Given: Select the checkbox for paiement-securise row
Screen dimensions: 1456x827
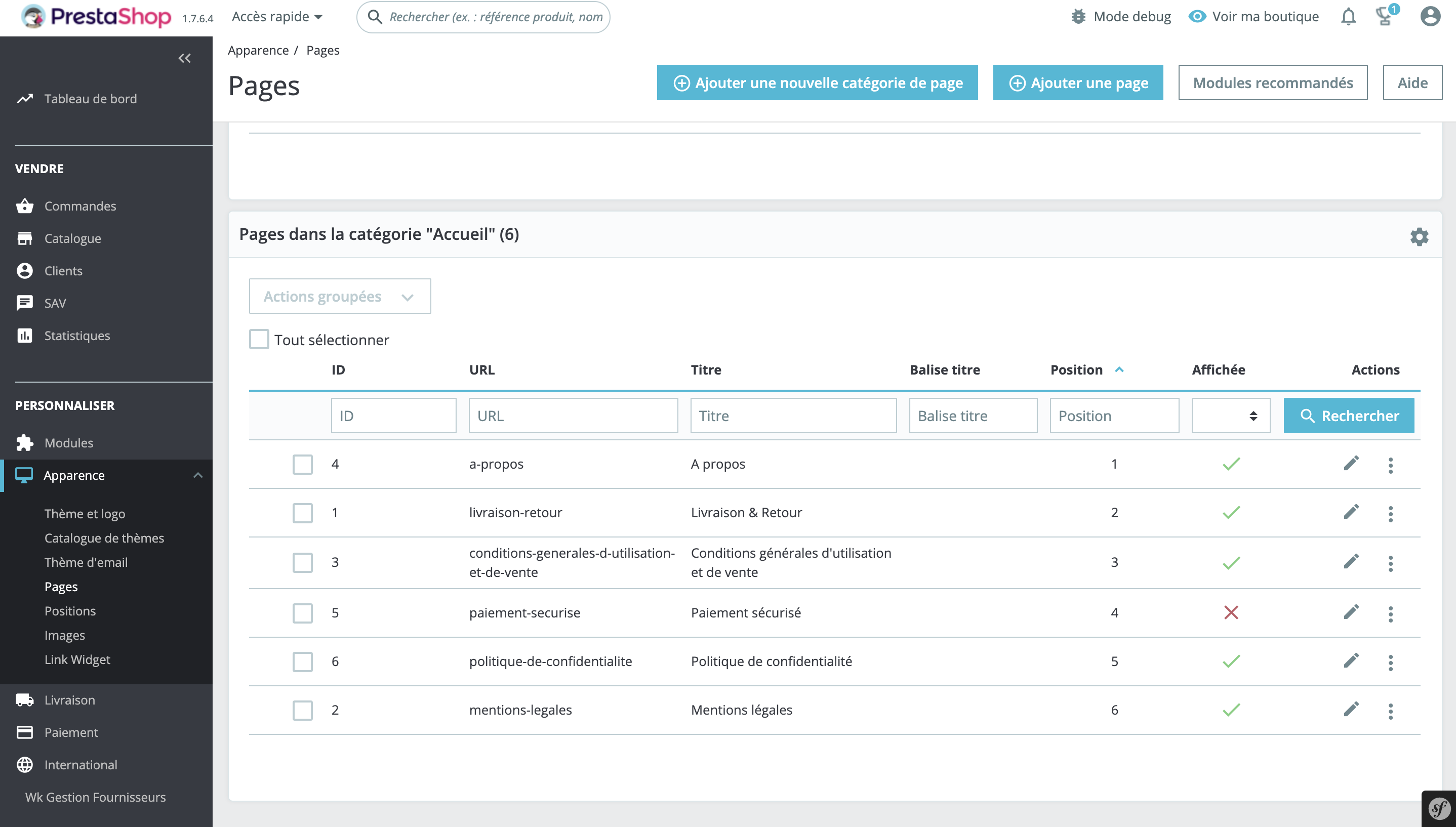Looking at the screenshot, I should click(303, 613).
